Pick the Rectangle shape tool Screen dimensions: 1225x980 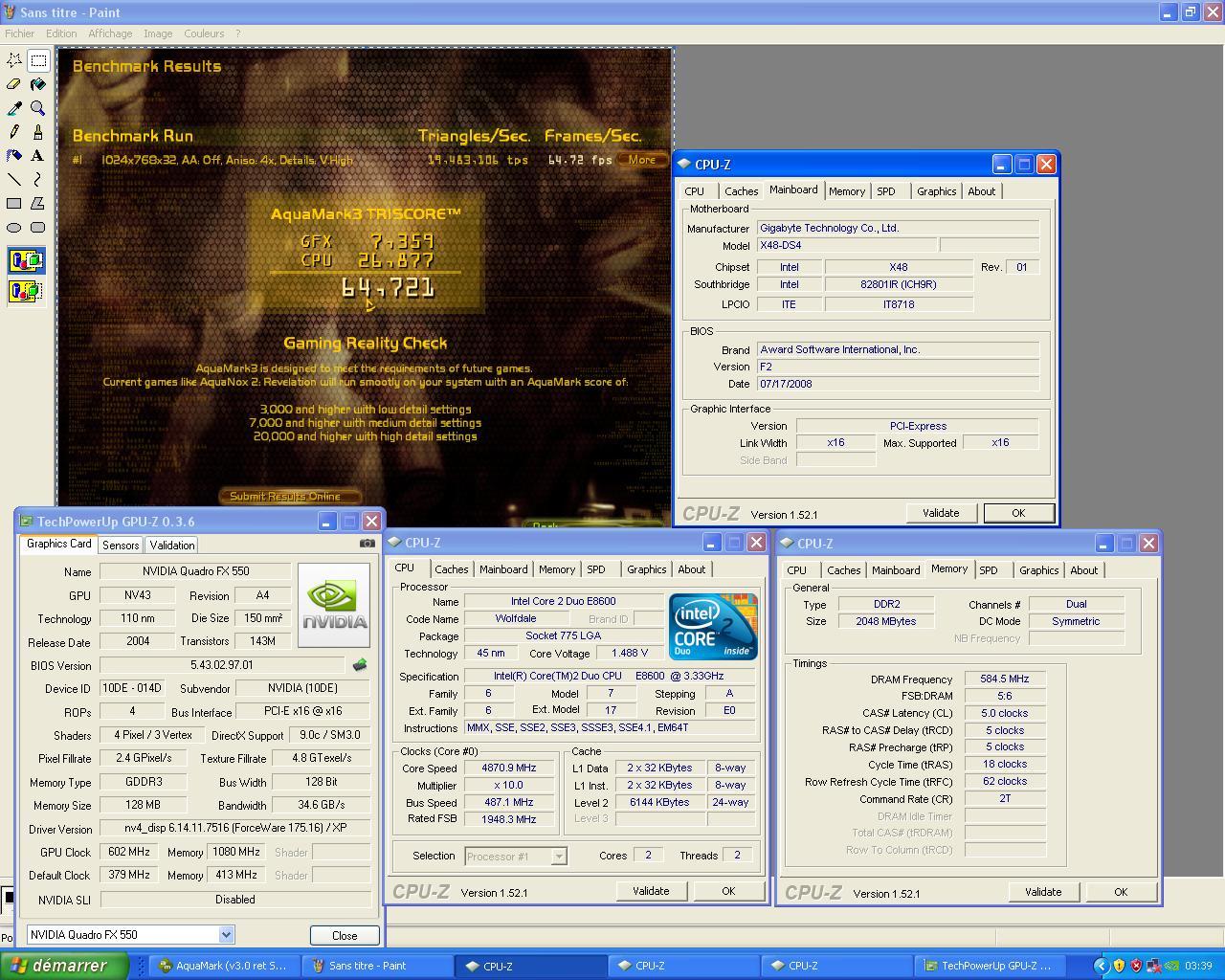[x=14, y=203]
